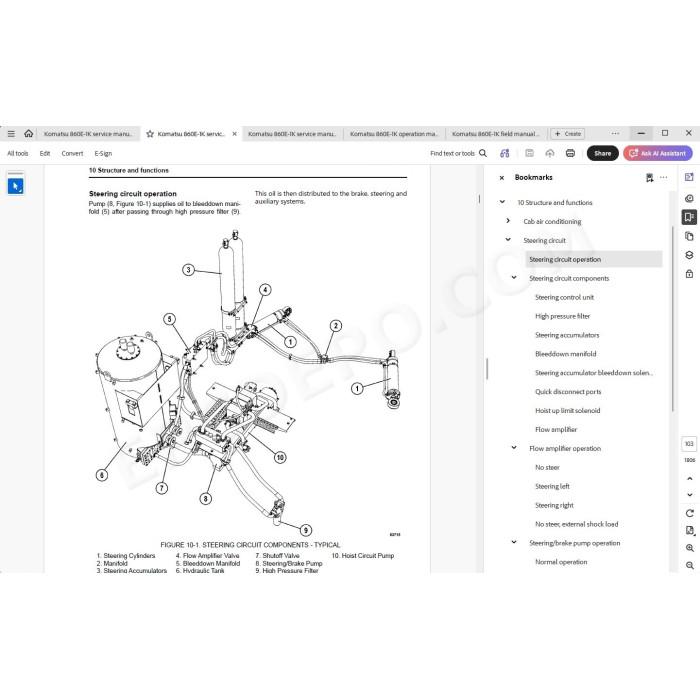The height and width of the screenshot is (700, 700).
Task: Open page thumbnails icon in right rail
Action: [x=689, y=236]
